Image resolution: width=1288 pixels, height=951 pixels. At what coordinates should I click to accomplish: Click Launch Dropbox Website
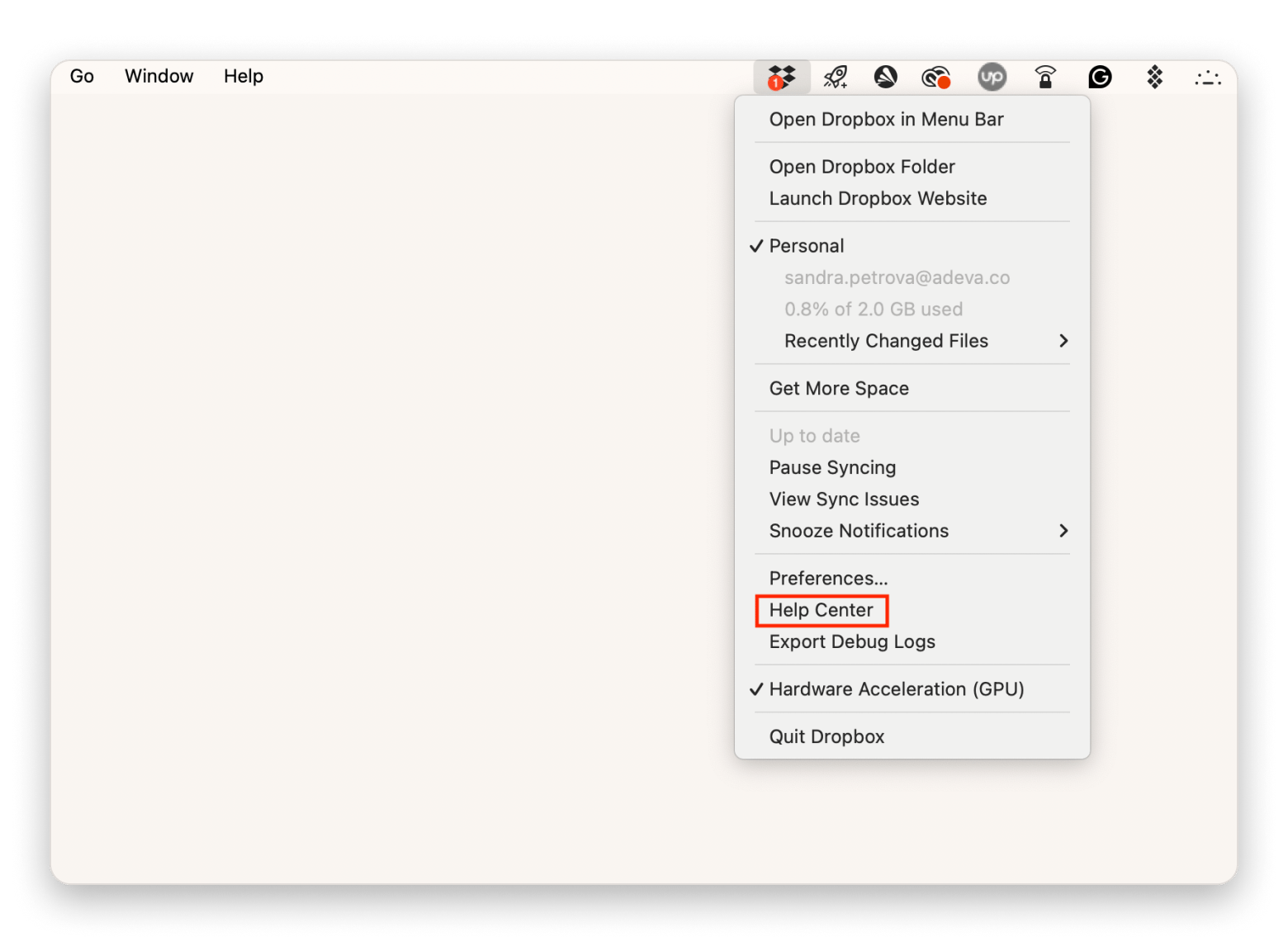[x=878, y=199]
